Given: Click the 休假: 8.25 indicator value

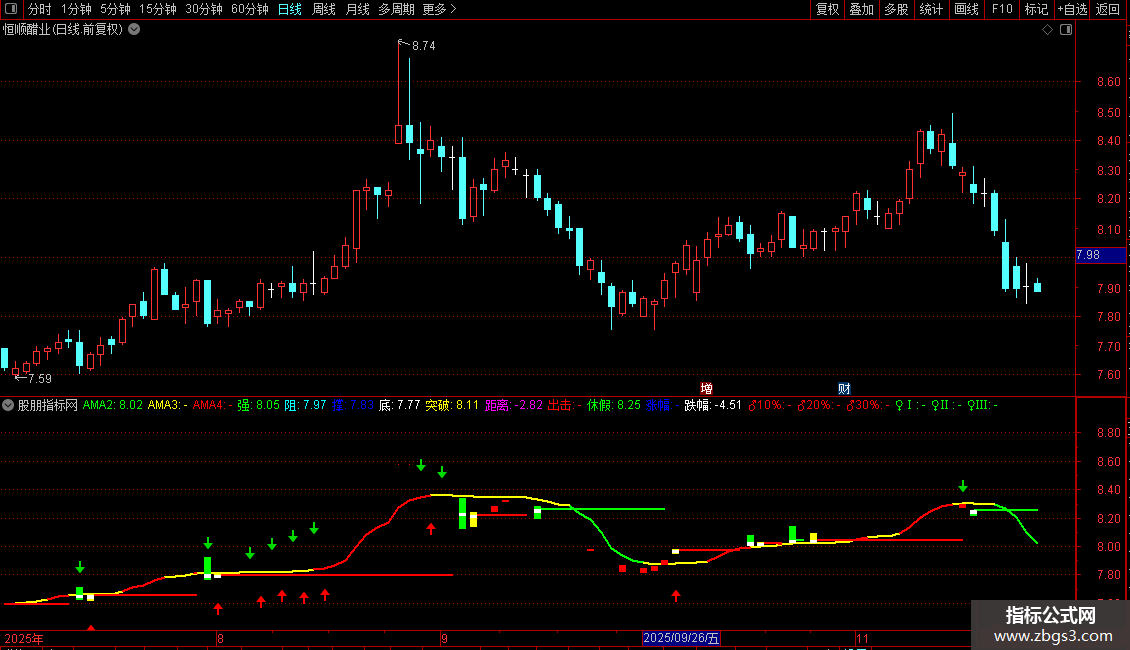Looking at the screenshot, I should tap(614, 405).
